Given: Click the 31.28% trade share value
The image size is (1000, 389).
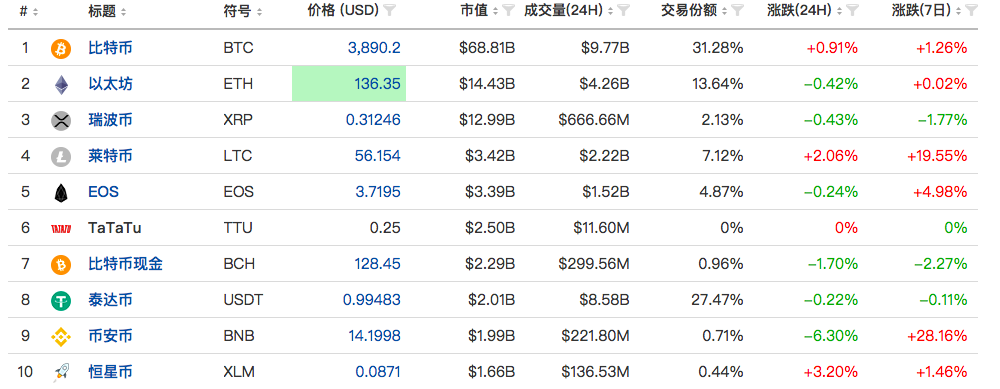Looking at the screenshot, I should coord(717,48).
